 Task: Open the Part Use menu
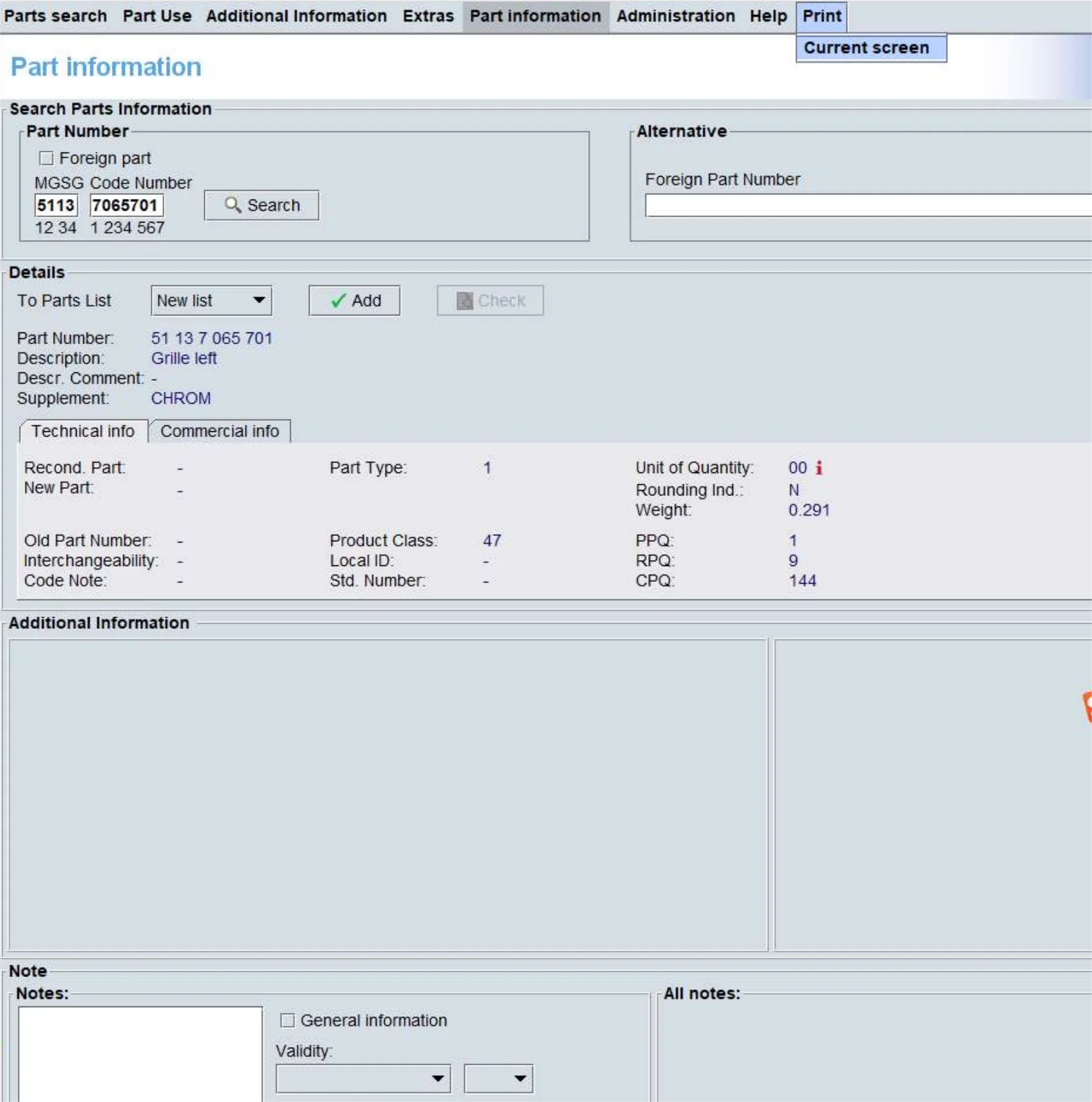(x=157, y=16)
